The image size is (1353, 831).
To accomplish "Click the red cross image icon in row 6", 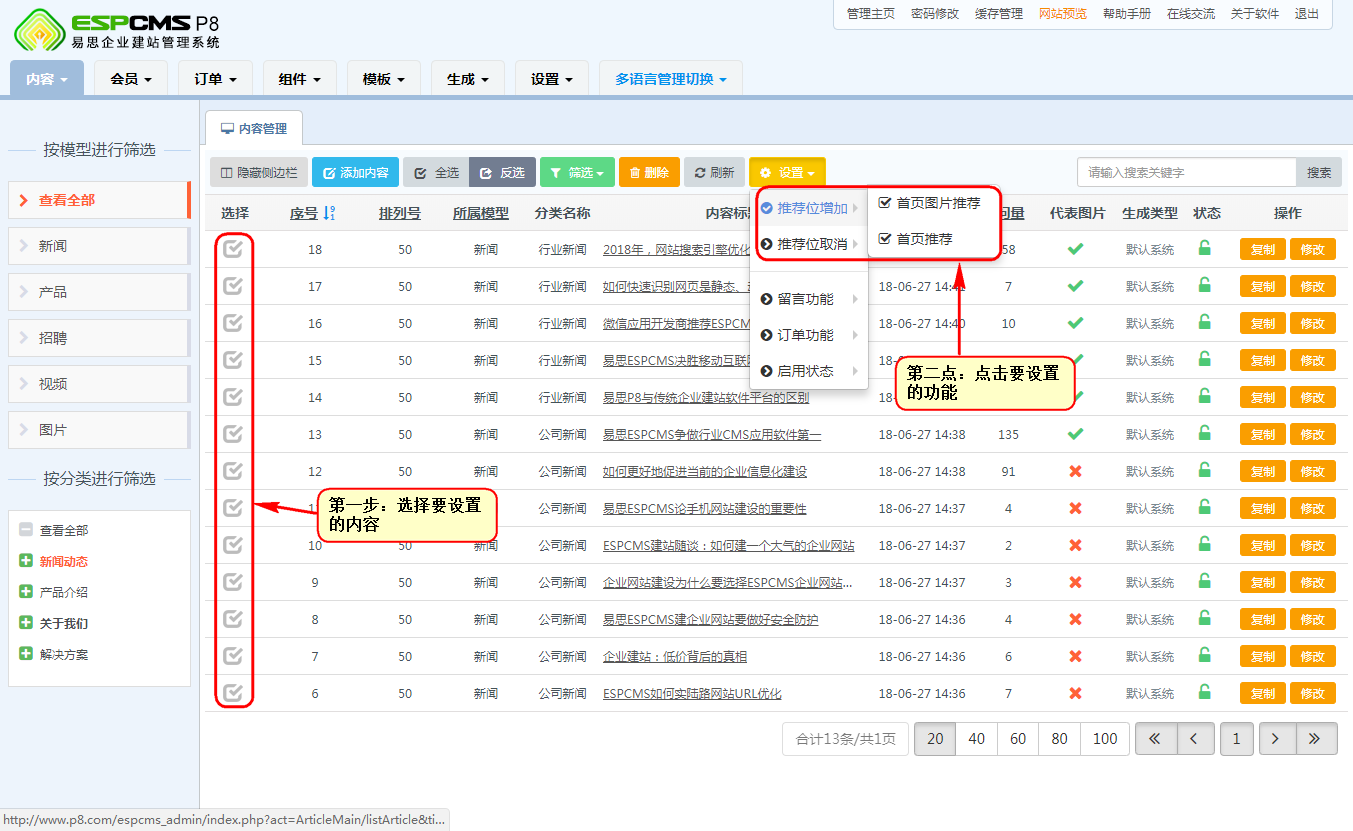I will pyautogui.click(x=1076, y=693).
